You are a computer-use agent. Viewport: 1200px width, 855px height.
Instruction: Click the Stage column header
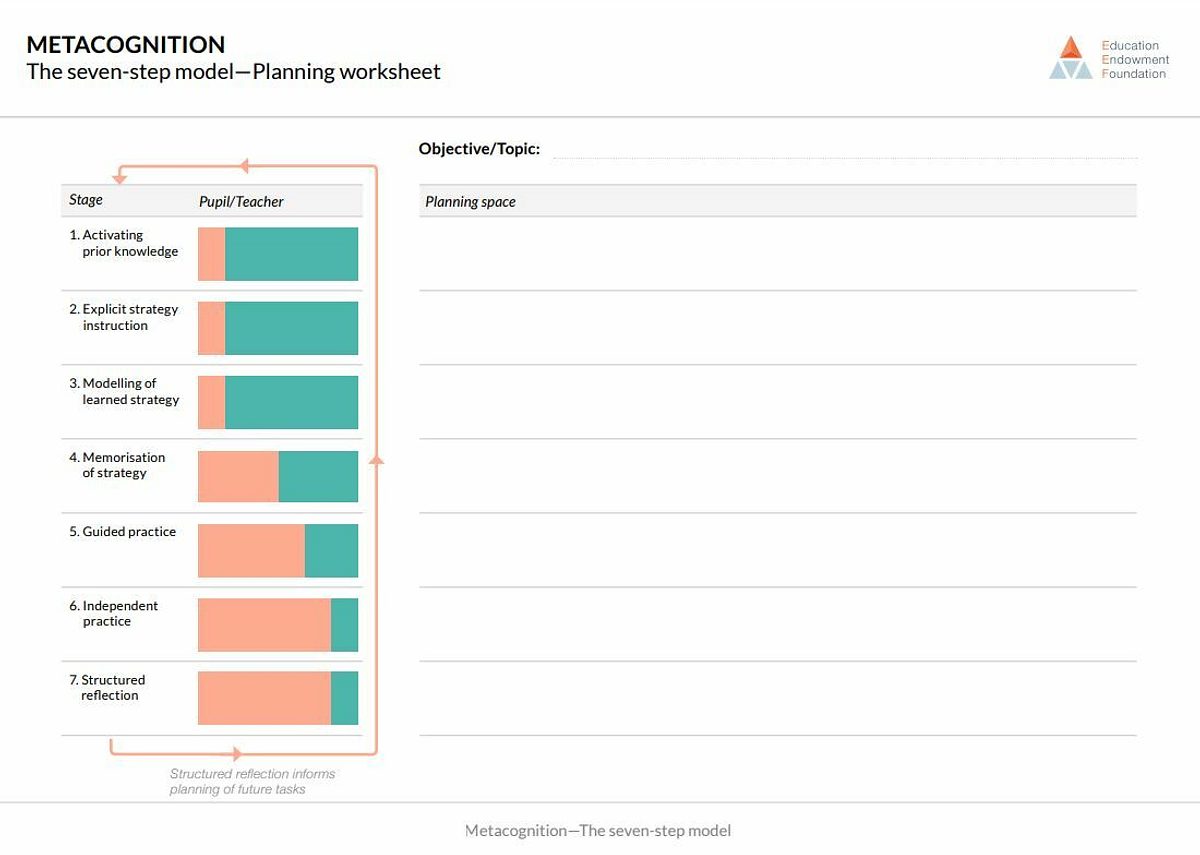pyautogui.click(x=86, y=200)
